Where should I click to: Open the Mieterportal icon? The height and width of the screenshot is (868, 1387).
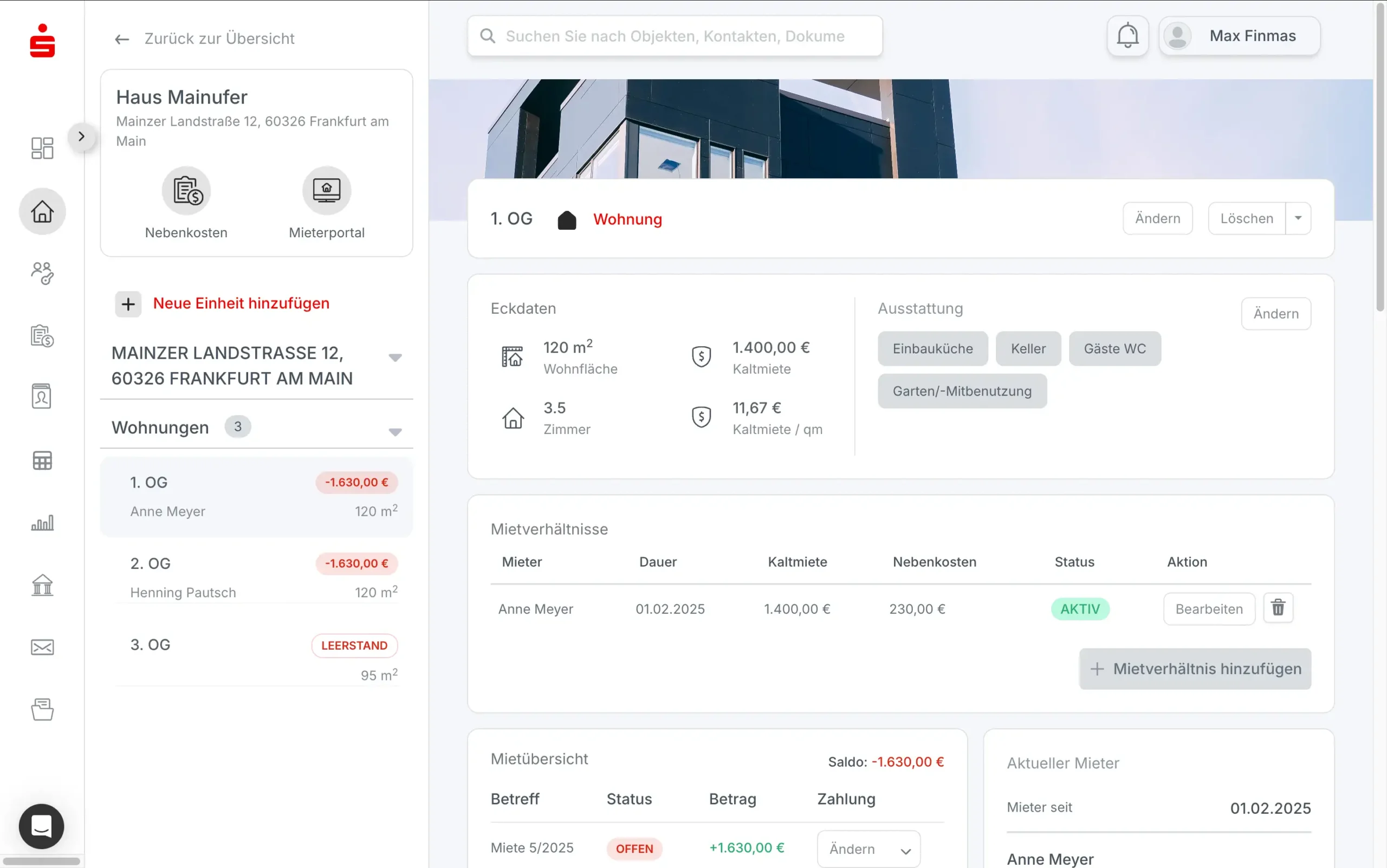(326, 191)
